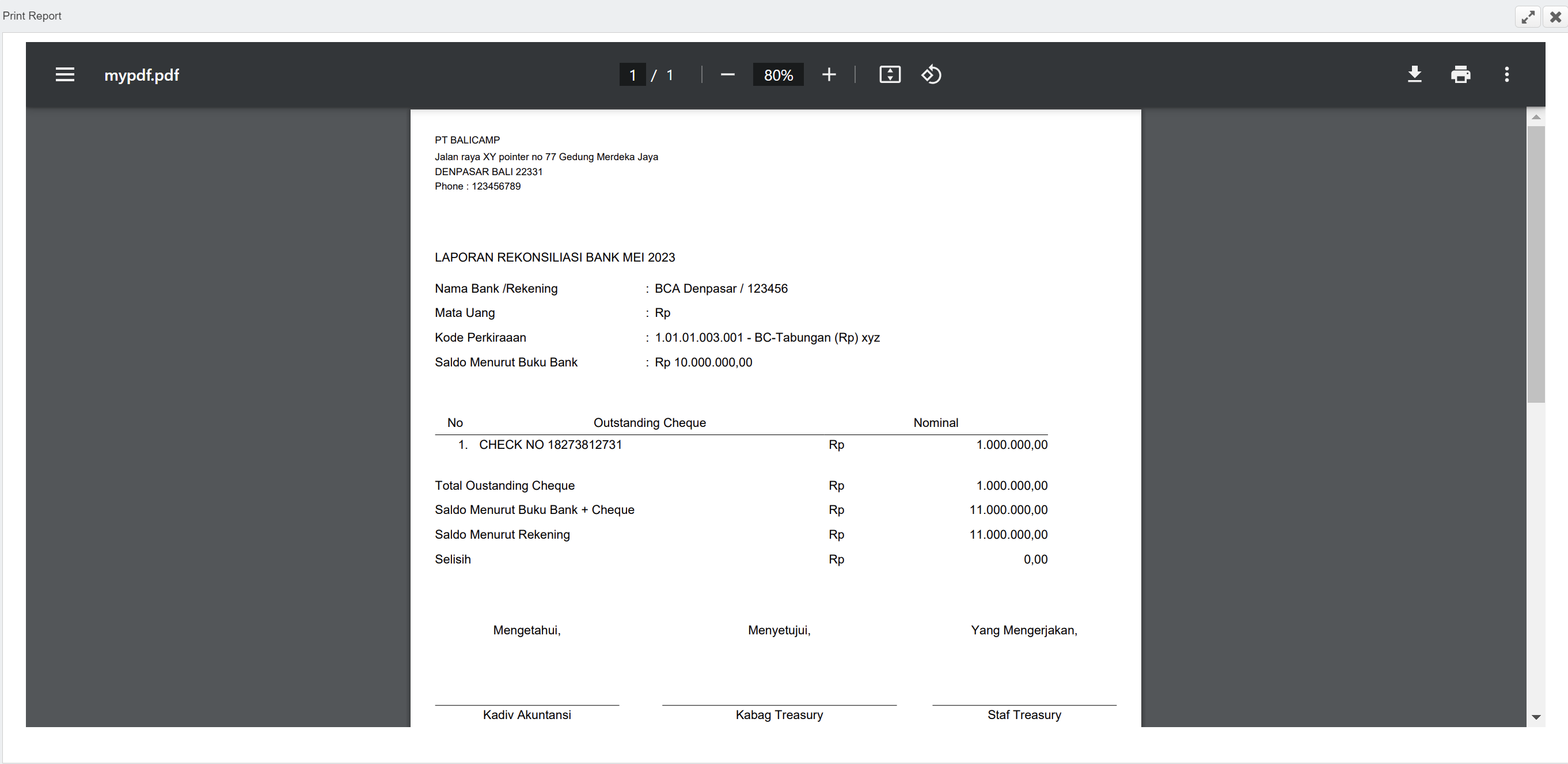The width and height of the screenshot is (1568, 764).
Task: Click the current page number field
Action: coord(632,75)
